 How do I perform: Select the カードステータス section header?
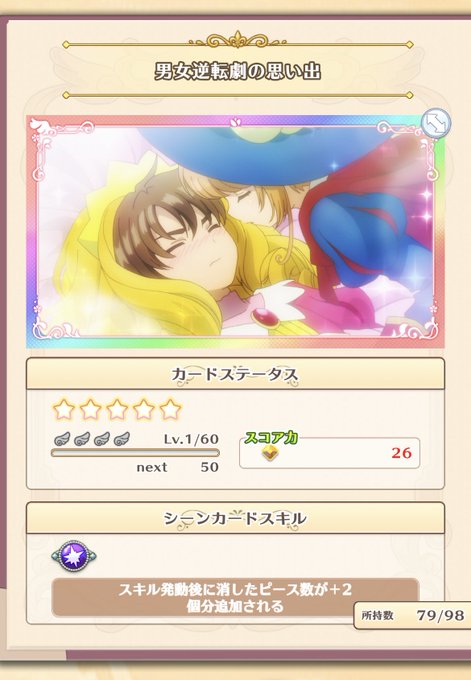click(x=236, y=374)
